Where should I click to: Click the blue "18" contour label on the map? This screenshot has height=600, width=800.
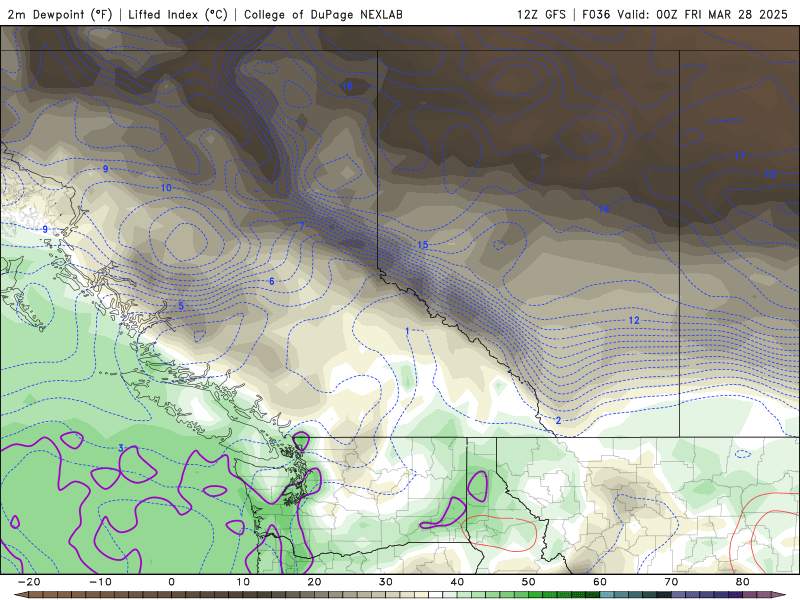point(770,174)
